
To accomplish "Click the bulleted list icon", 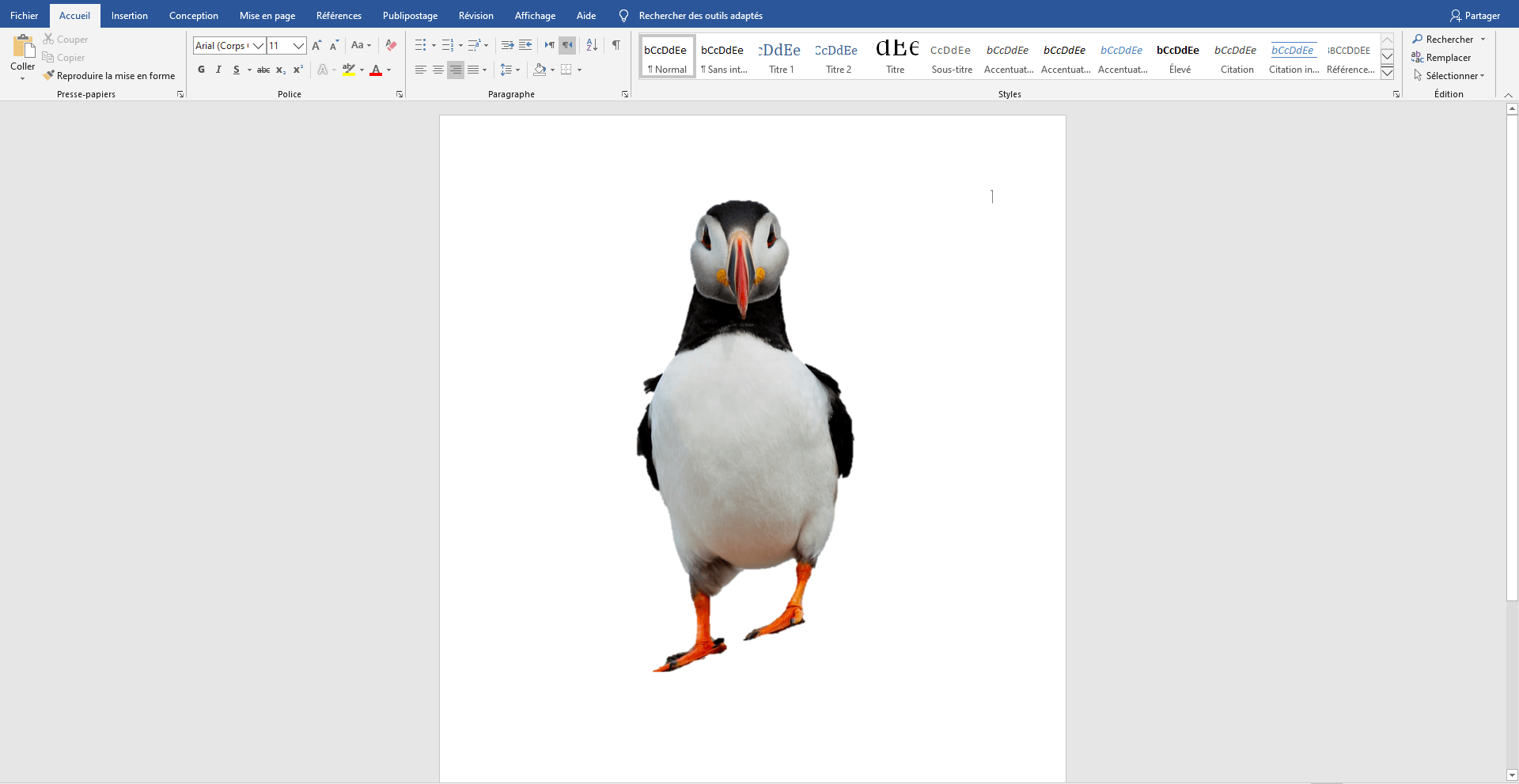I will pyautogui.click(x=421, y=45).
